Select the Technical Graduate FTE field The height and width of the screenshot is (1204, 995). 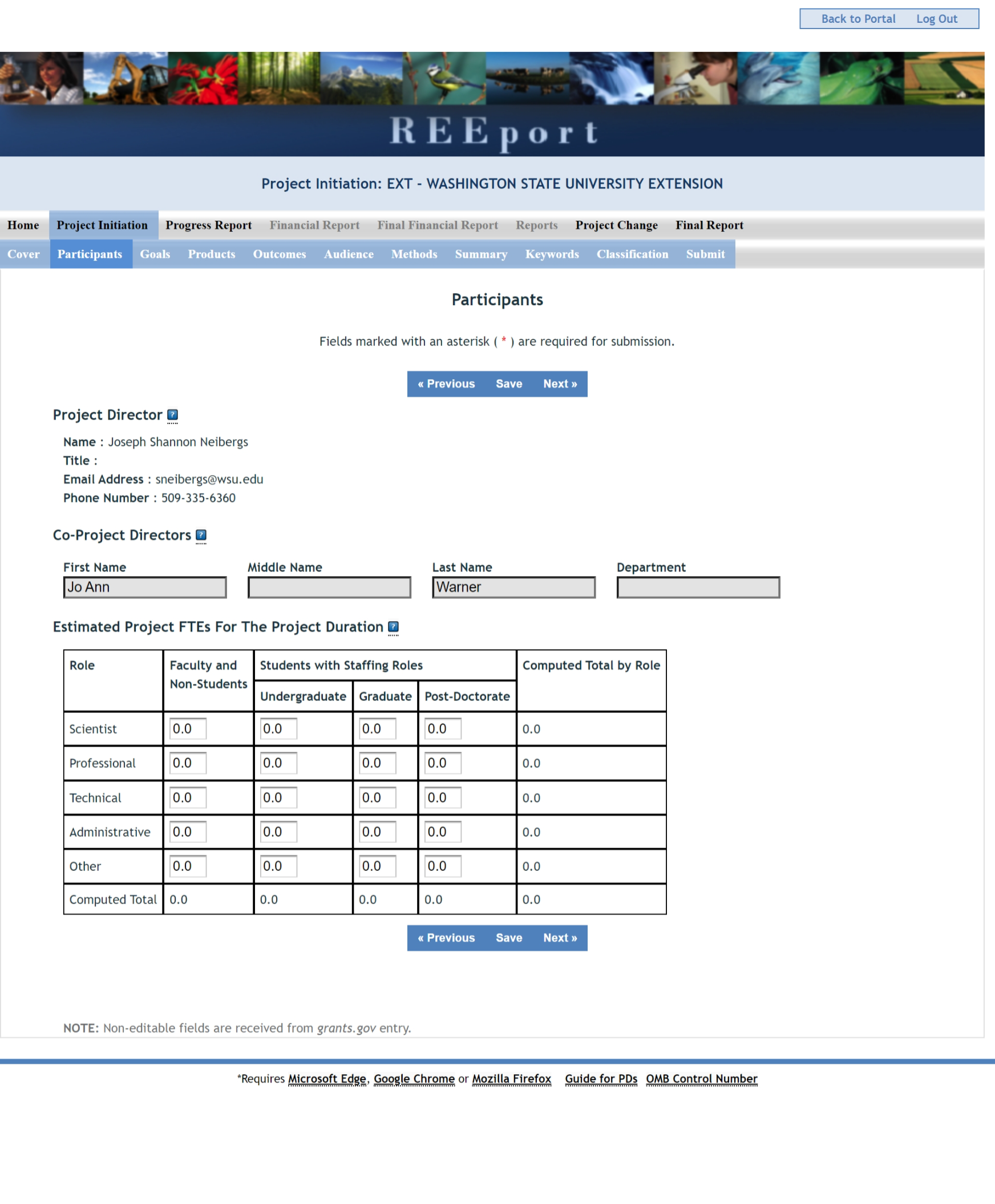[377, 797]
